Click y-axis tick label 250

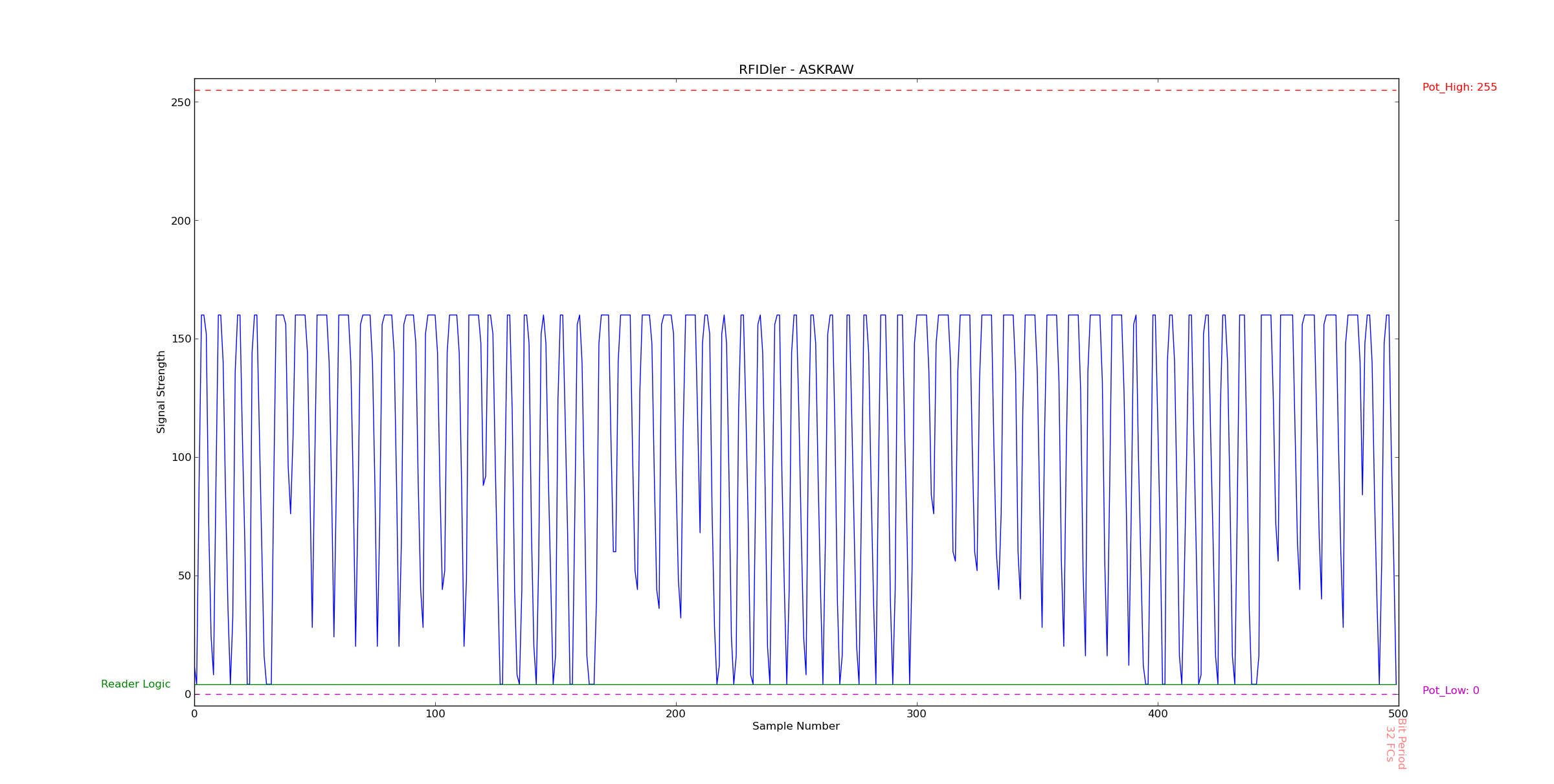coord(181,102)
